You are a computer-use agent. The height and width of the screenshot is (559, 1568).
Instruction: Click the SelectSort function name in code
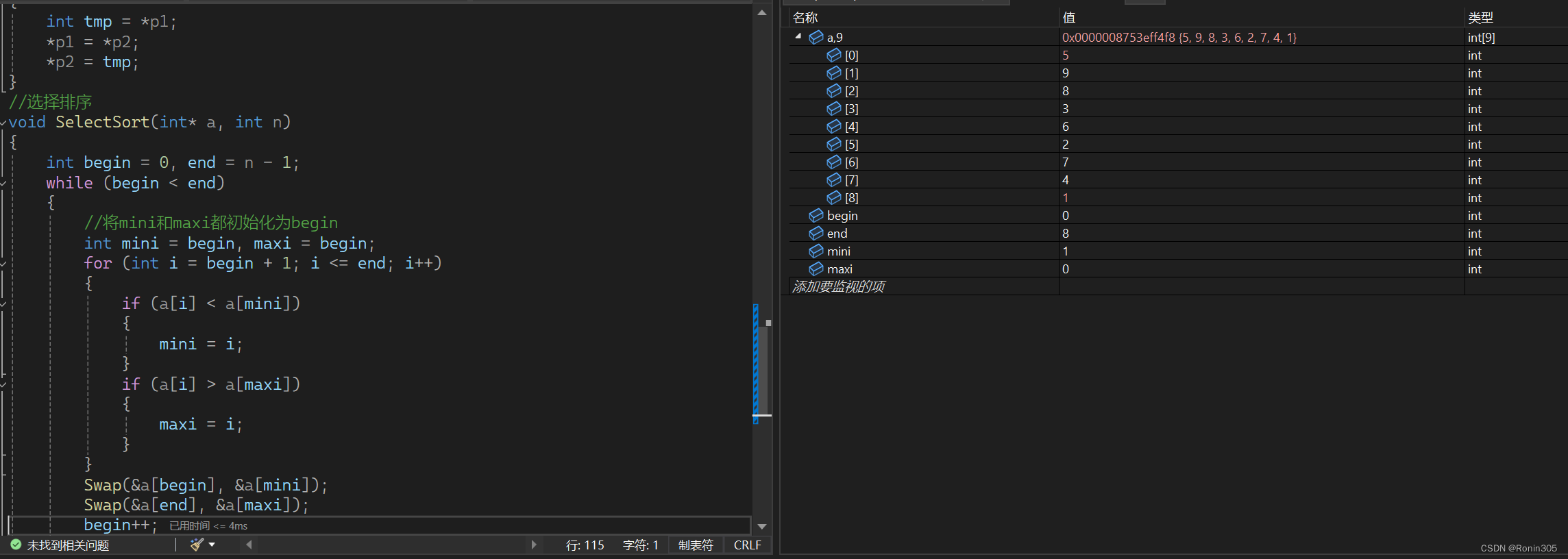[x=102, y=122]
